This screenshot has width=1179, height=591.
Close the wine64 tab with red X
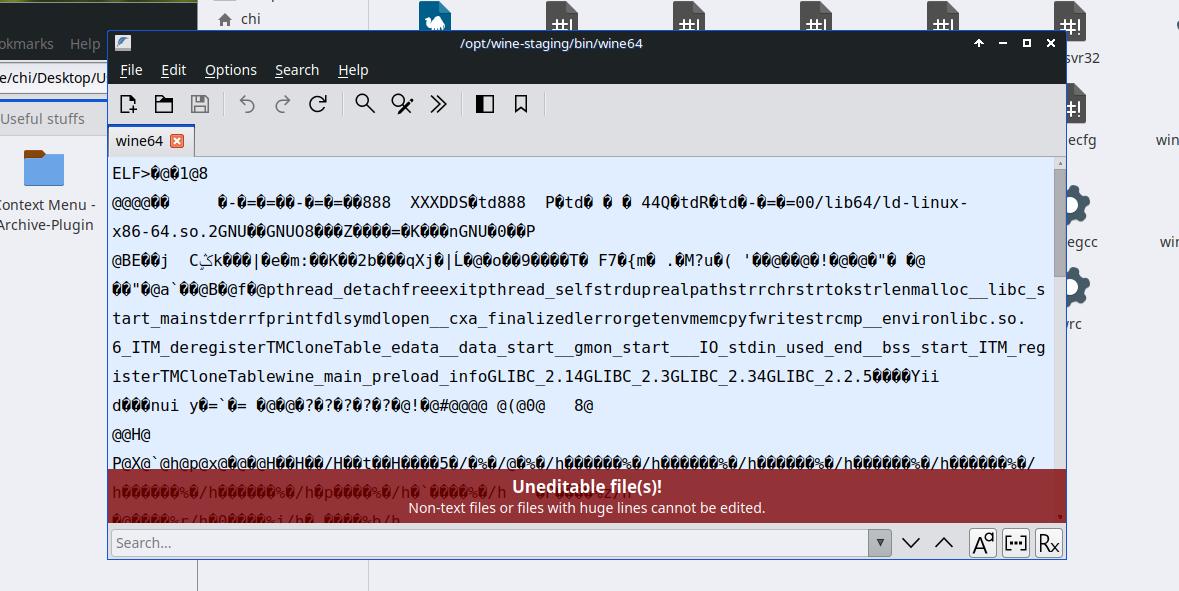[x=177, y=141]
